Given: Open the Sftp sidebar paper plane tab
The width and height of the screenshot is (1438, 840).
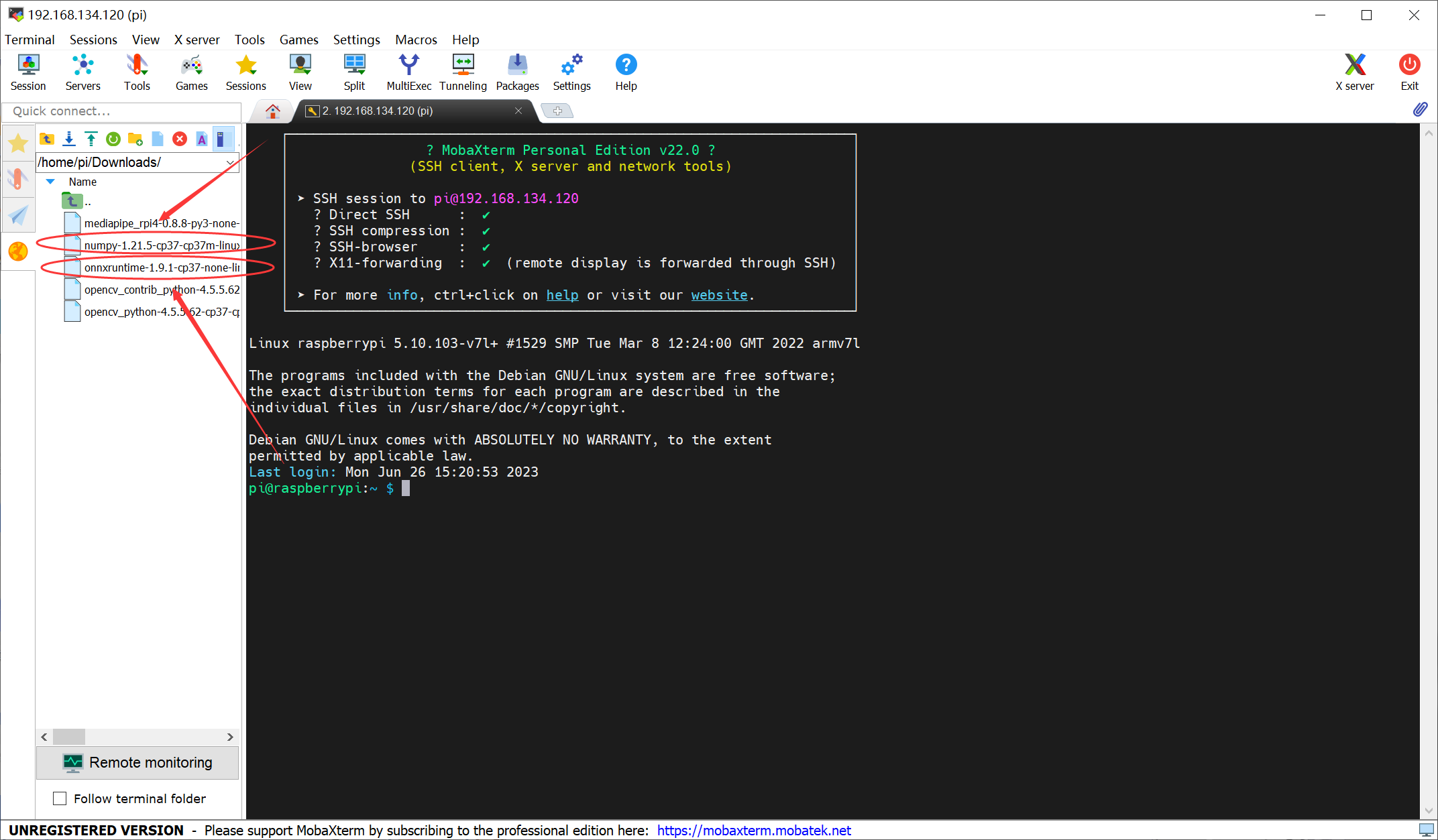Looking at the screenshot, I should click(18, 215).
